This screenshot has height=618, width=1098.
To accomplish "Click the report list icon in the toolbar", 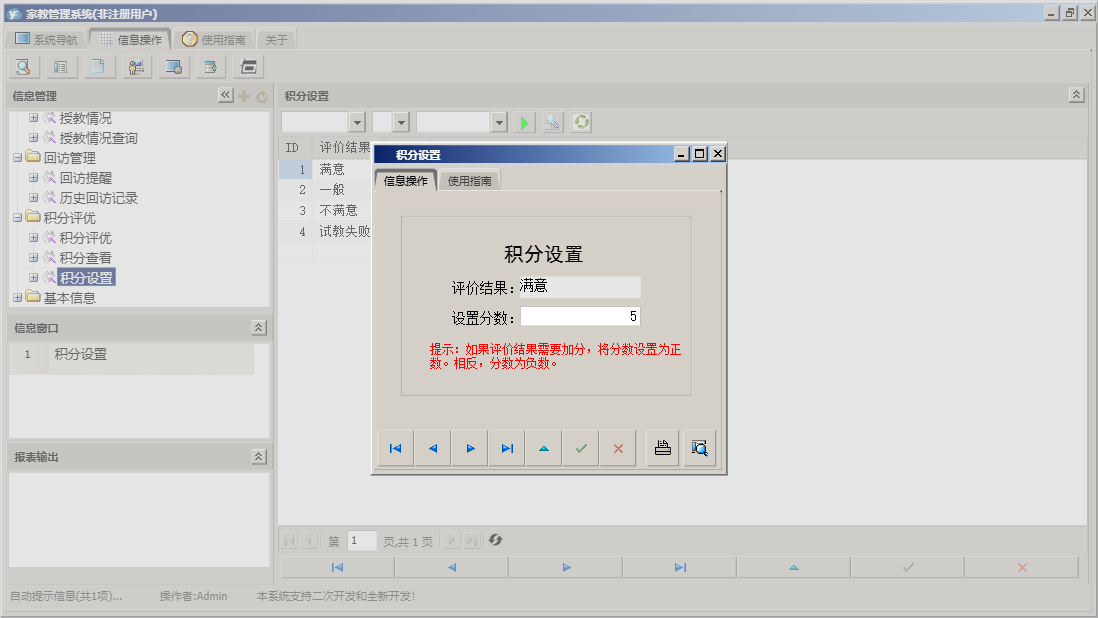I will 61,66.
